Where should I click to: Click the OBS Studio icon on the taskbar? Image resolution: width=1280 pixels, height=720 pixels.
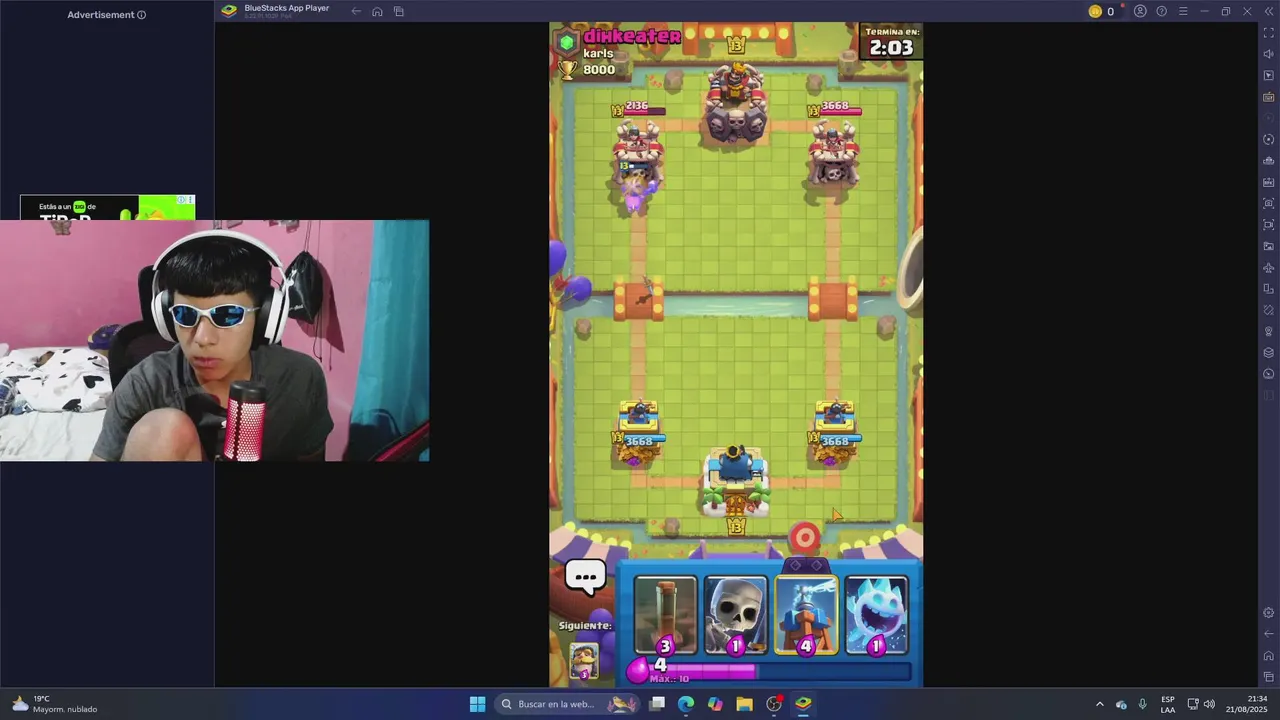(x=774, y=704)
